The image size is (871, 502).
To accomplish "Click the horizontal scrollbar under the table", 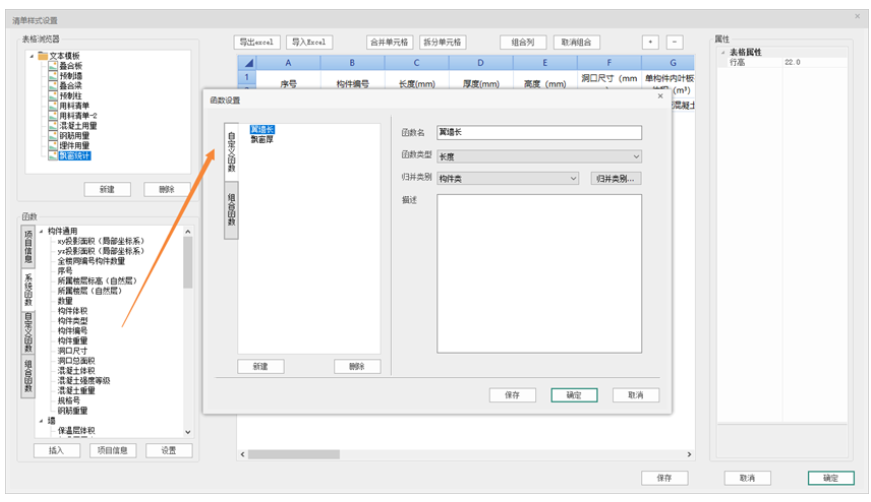I will (x=294, y=454).
